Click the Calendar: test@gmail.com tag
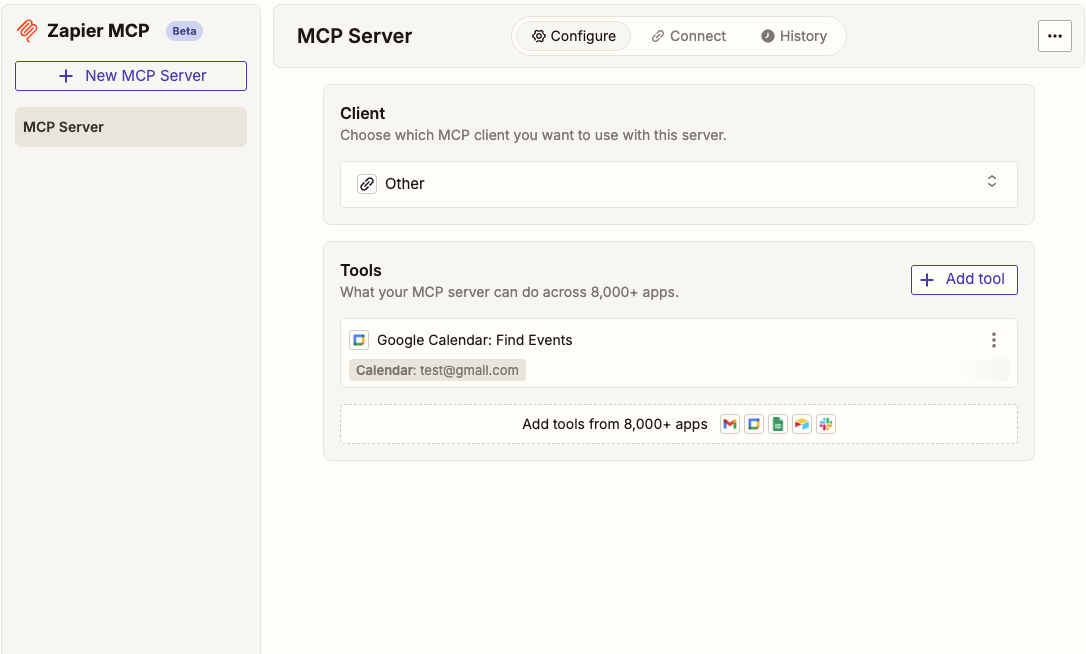The width and height of the screenshot is (1086, 654). click(x=437, y=370)
